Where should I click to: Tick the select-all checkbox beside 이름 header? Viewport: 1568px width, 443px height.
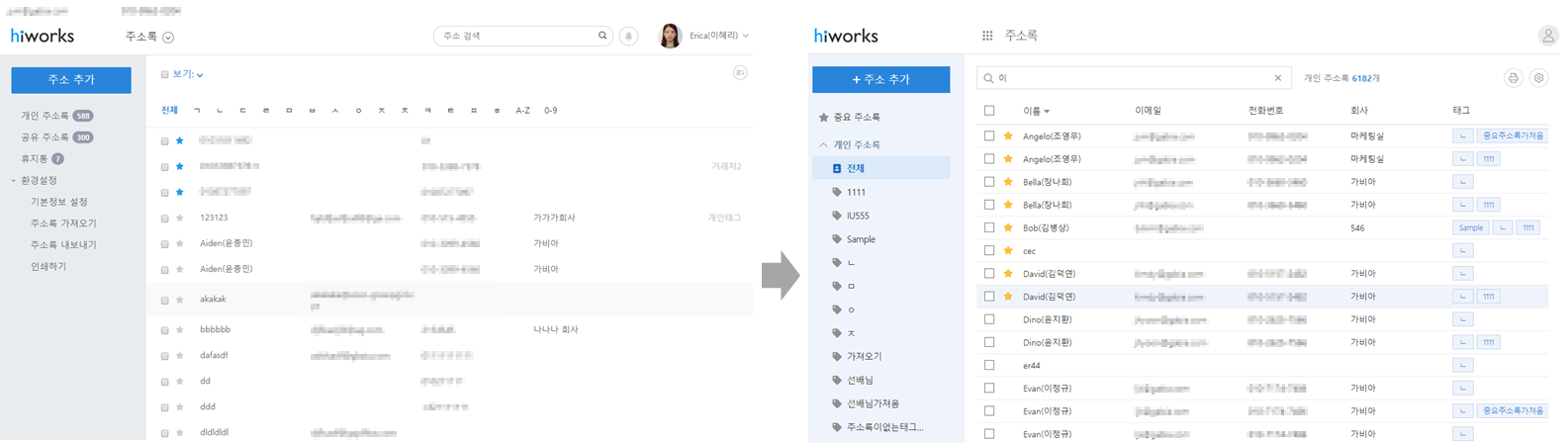(x=989, y=111)
